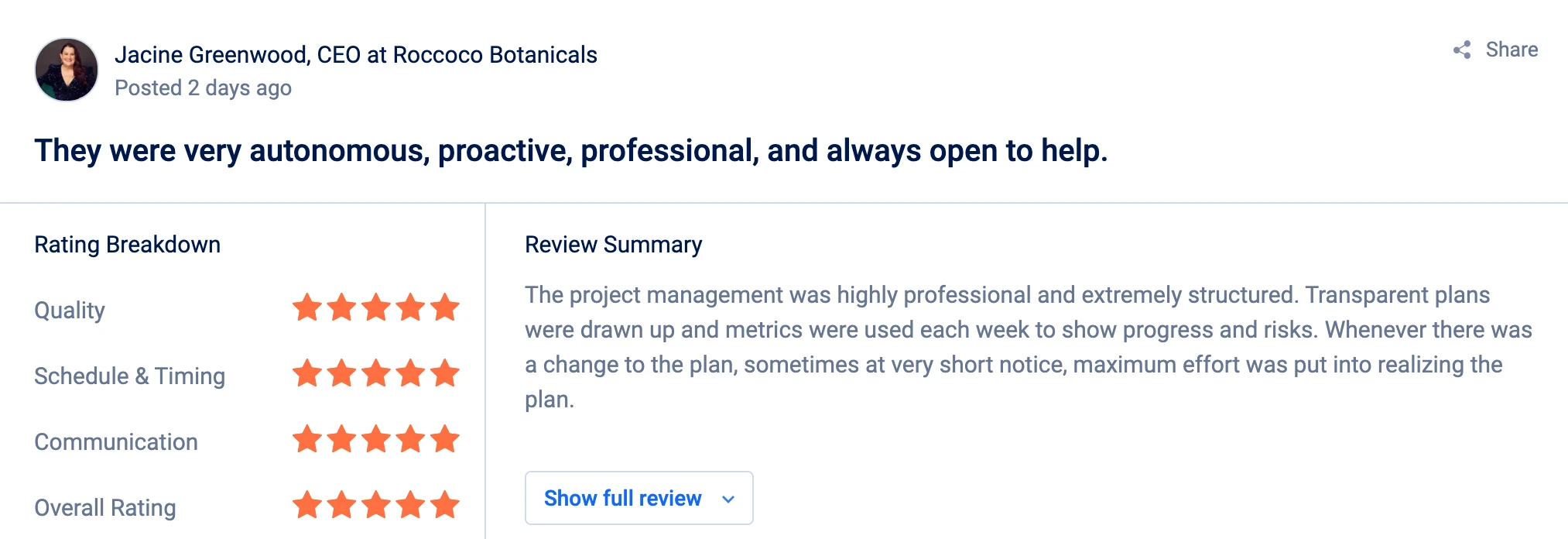Click the fifth Overall Rating star

[x=445, y=505]
